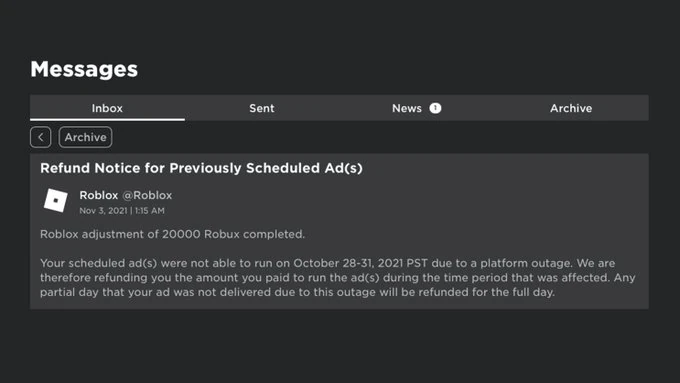
Task: Archive this message with the Archive button
Action: (x=85, y=137)
